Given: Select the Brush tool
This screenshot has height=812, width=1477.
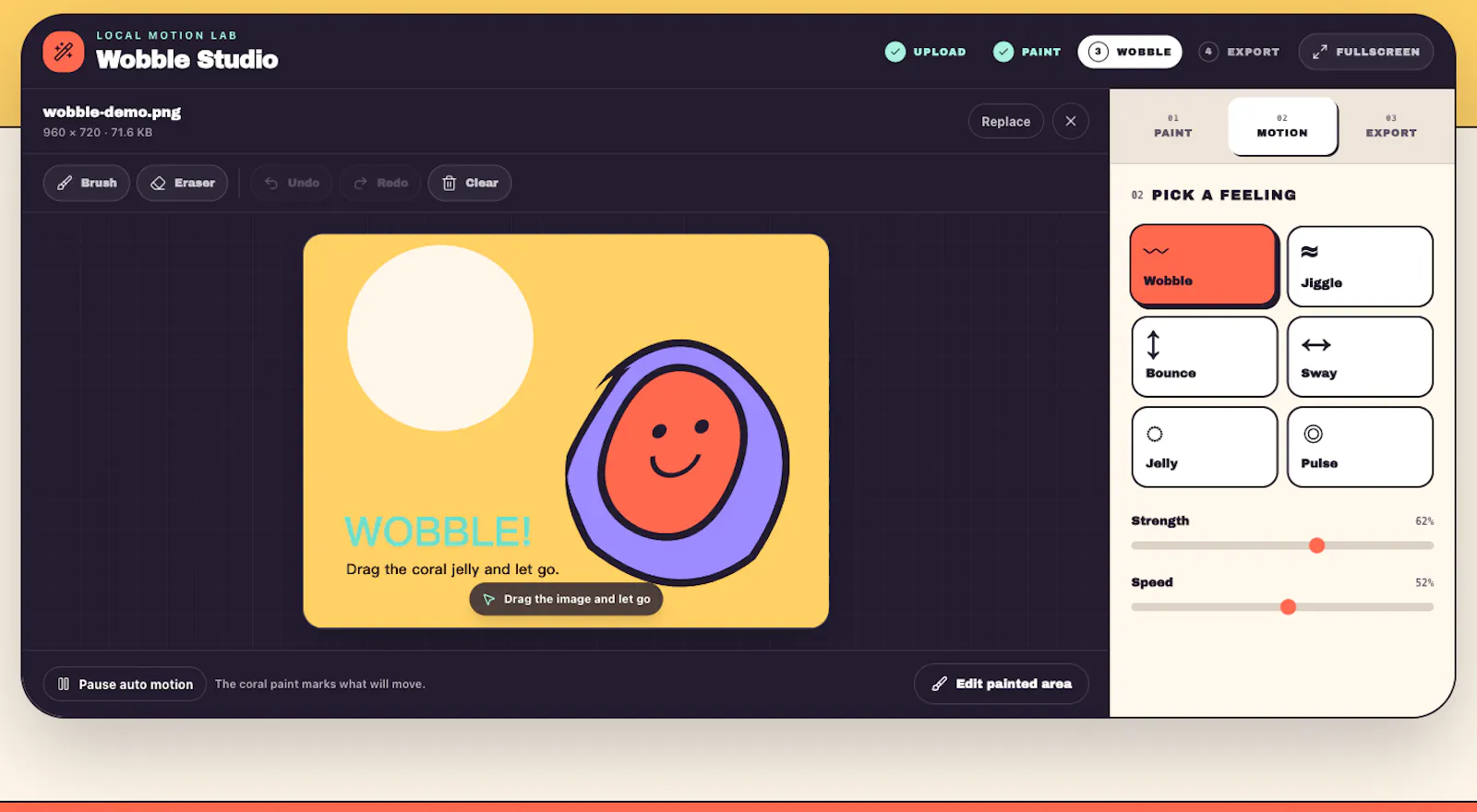Looking at the screenshot, I should (87, 183).
